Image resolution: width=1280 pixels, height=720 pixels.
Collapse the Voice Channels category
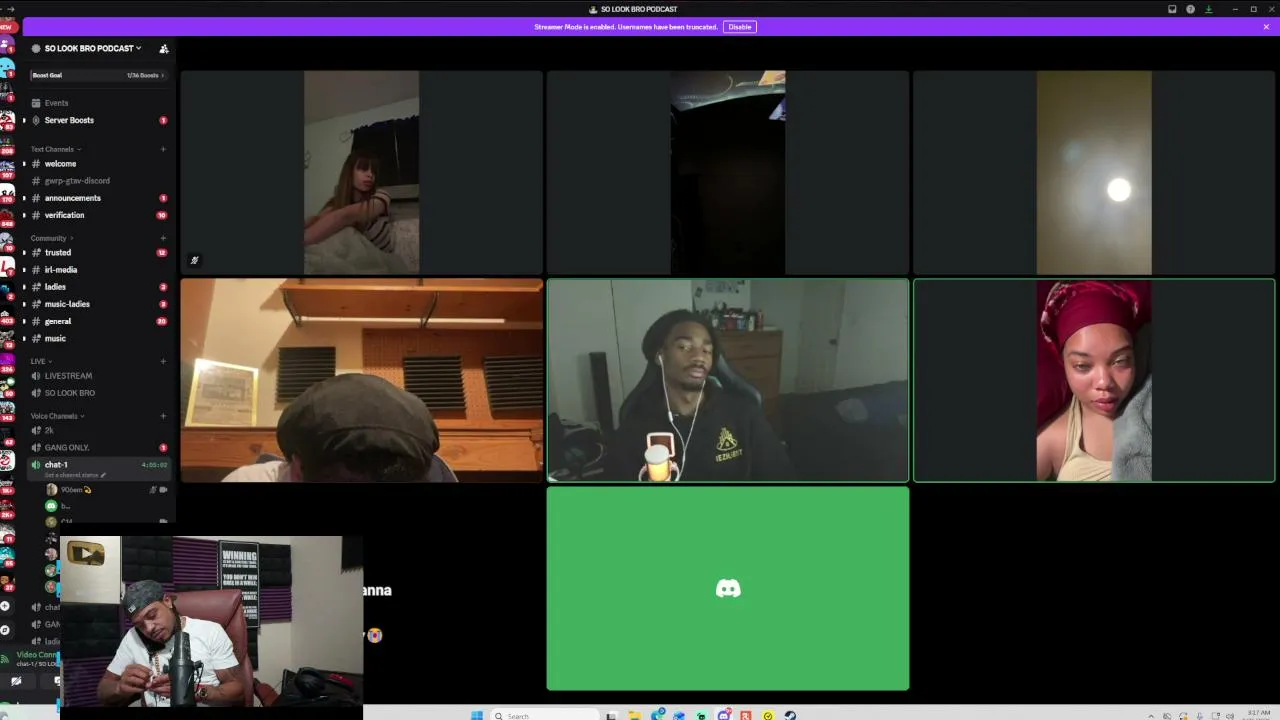click(x=57, y=416)
